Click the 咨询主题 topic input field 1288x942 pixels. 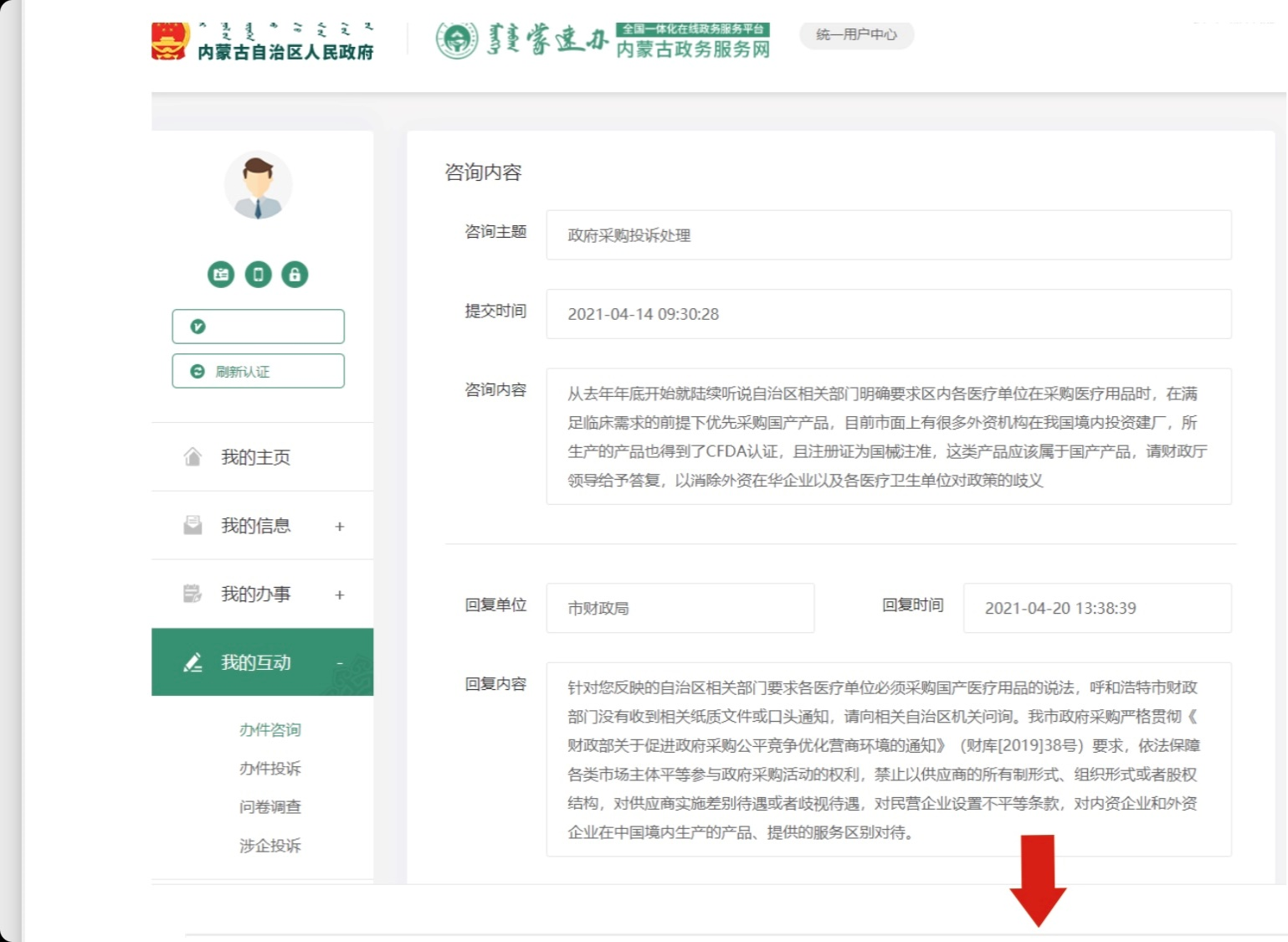[x=887, y=235]
